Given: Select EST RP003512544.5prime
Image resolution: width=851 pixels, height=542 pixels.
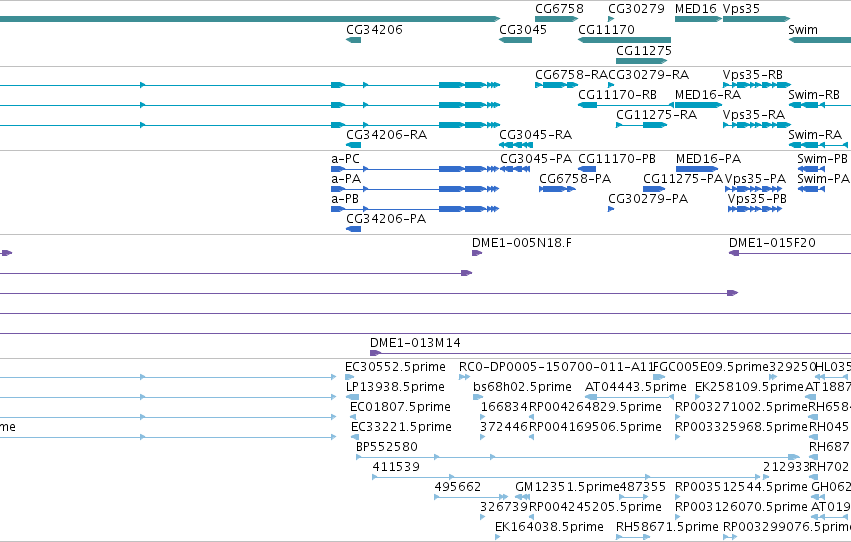Looking at the screenshot, I should click(x=678, y=497).
